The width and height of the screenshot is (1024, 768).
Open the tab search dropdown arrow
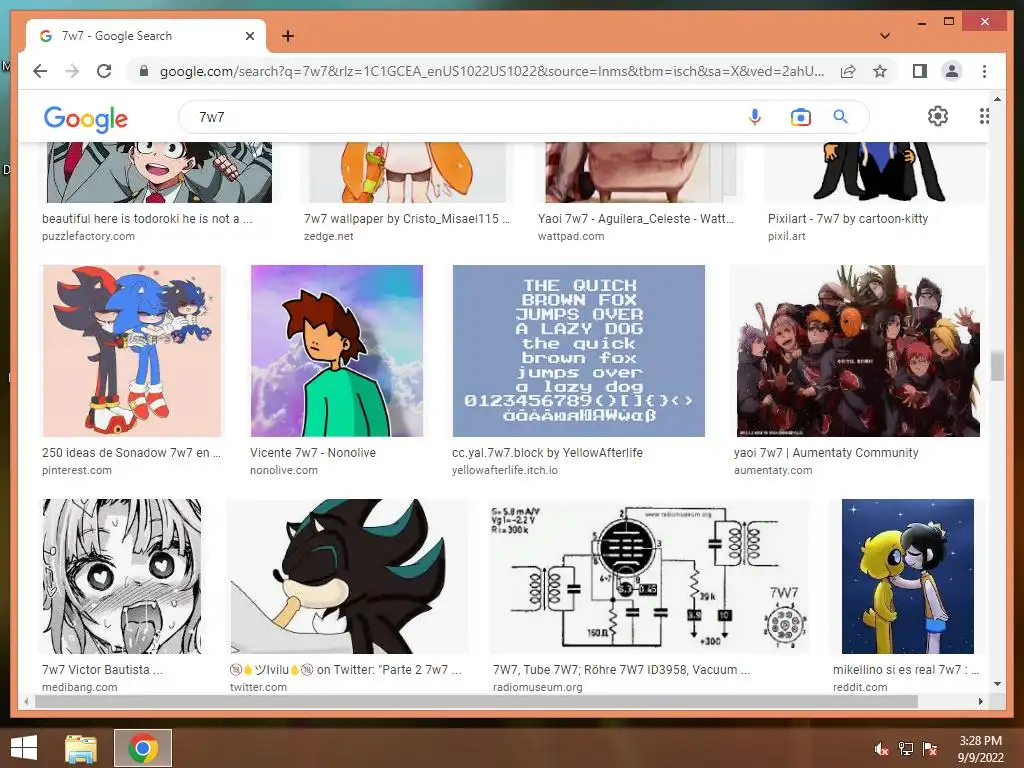pos(885,36)
